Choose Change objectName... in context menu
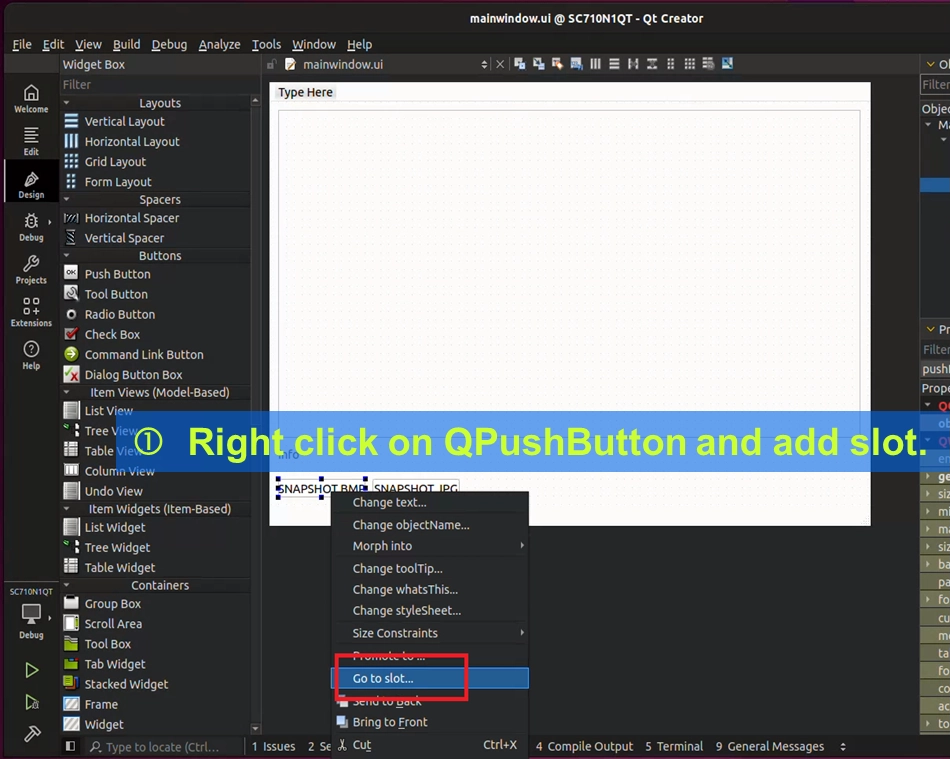 430,525
